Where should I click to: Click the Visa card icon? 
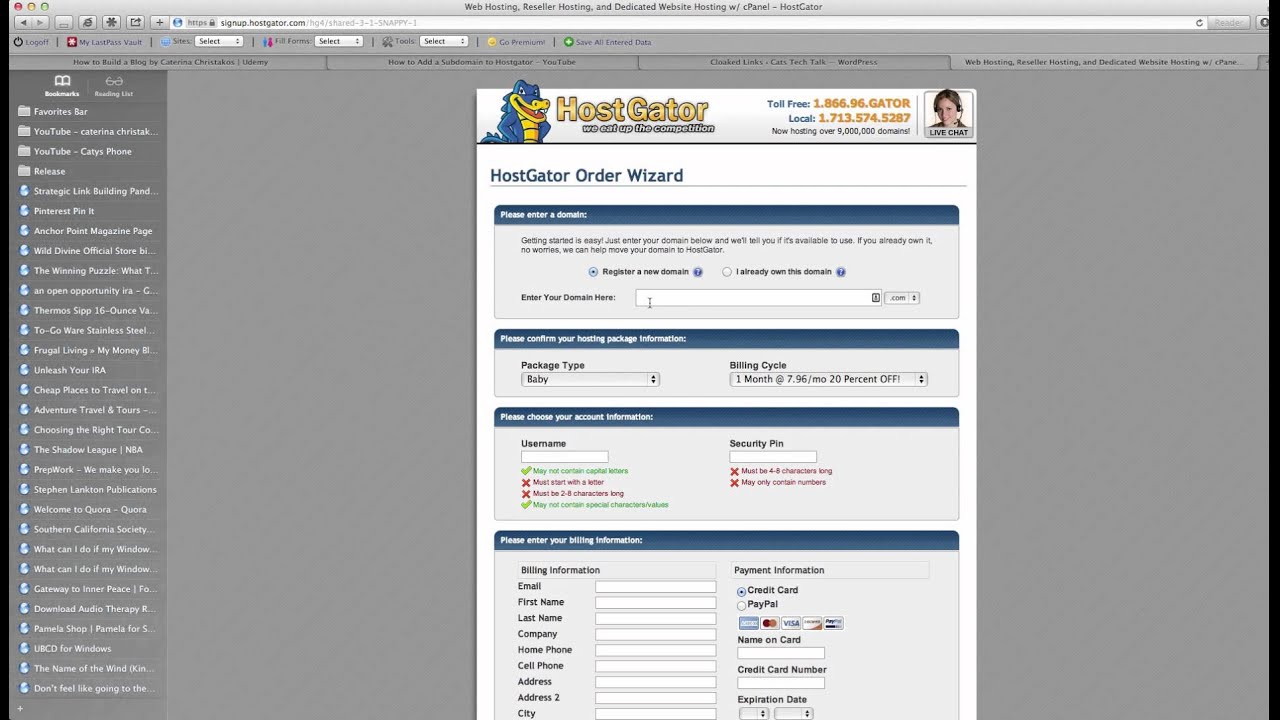pos(791,623)
